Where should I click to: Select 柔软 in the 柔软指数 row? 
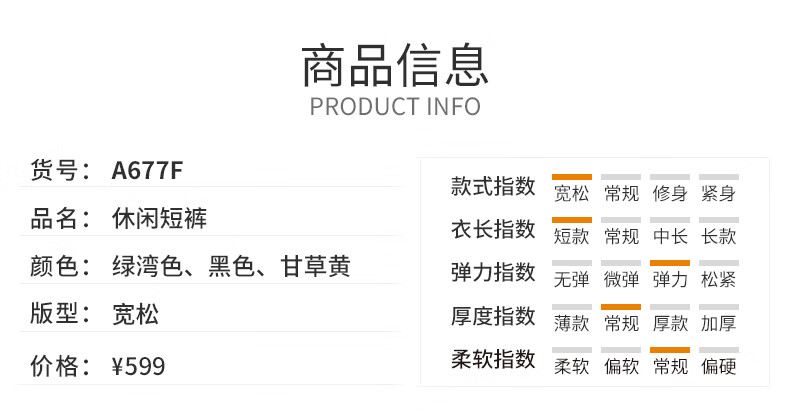coord(571,366)
